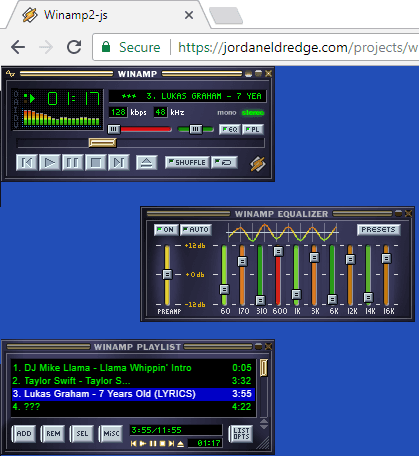Open the playlist MISC menu
The height and width of the screenshot is (456, 419).
click(111, 434)
